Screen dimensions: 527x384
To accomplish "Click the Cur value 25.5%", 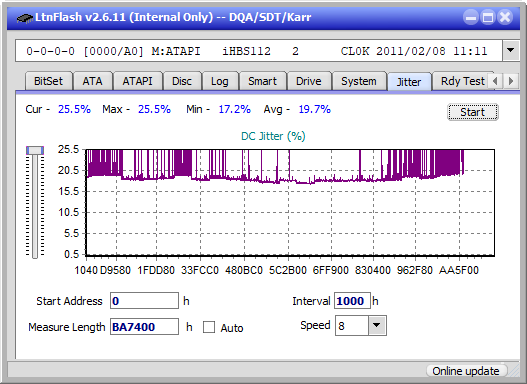I will pos(74,109).
